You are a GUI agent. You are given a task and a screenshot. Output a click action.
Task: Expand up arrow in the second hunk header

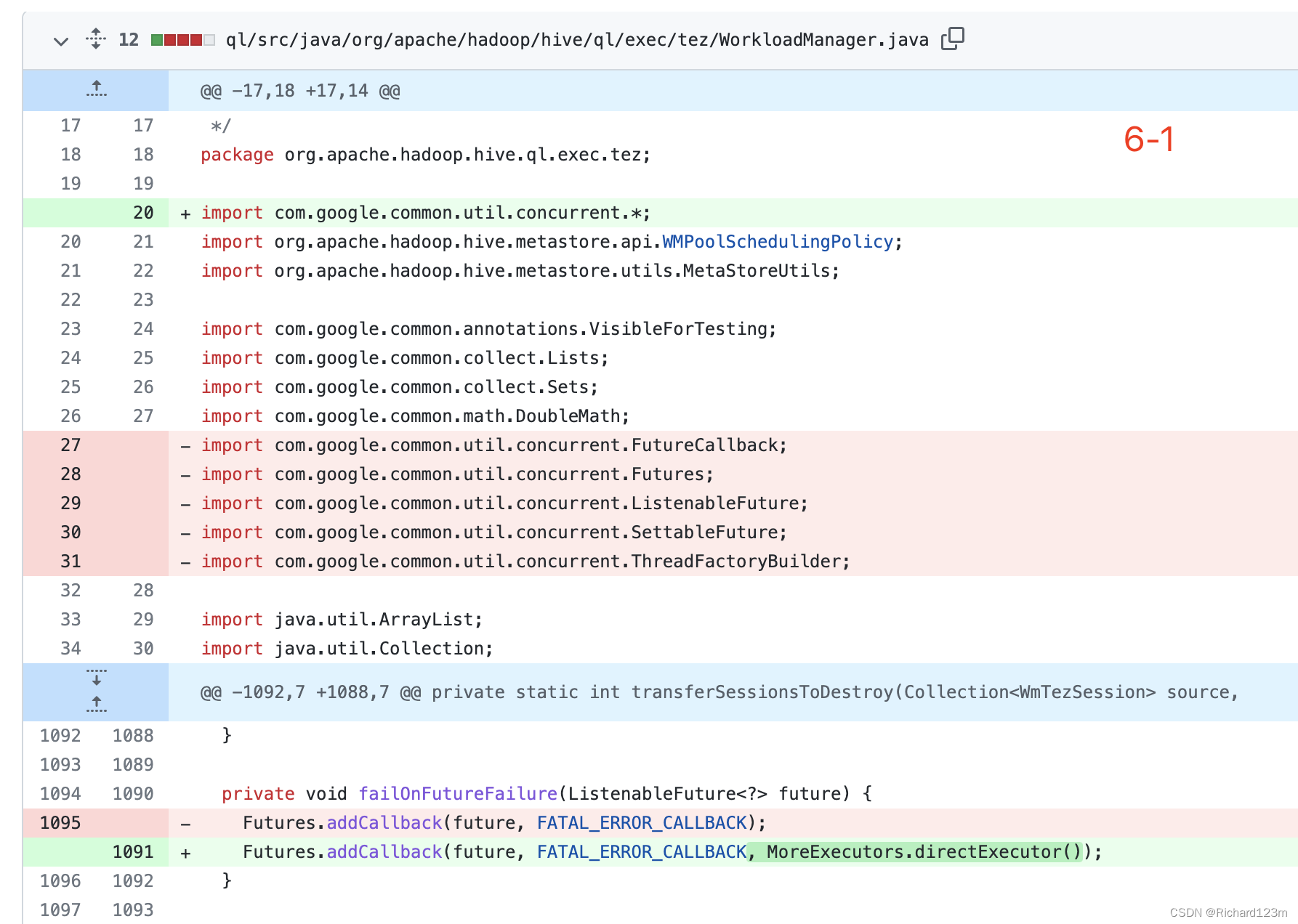pos(96,703)
